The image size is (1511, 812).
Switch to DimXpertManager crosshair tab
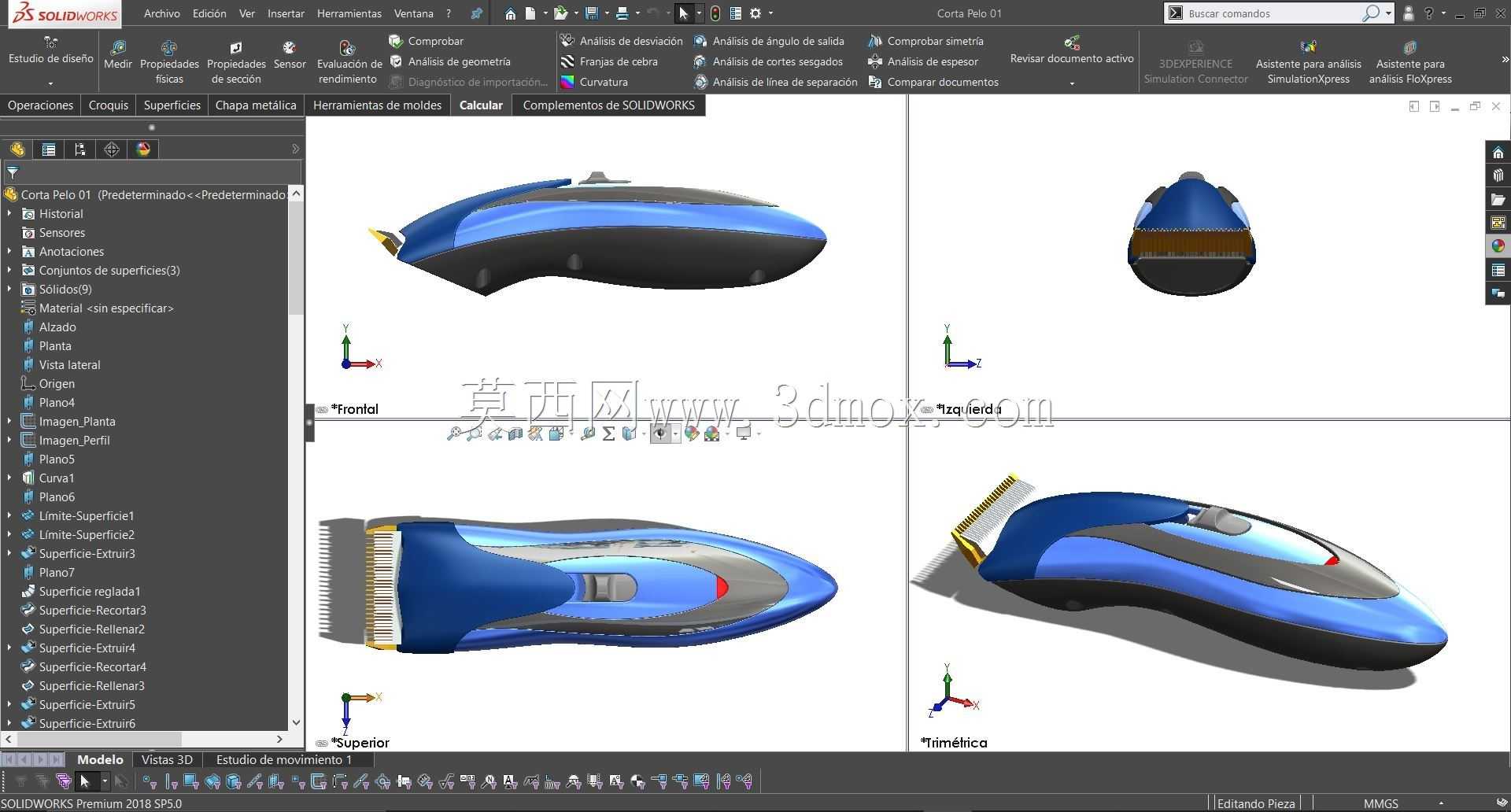tap(112, 149)
